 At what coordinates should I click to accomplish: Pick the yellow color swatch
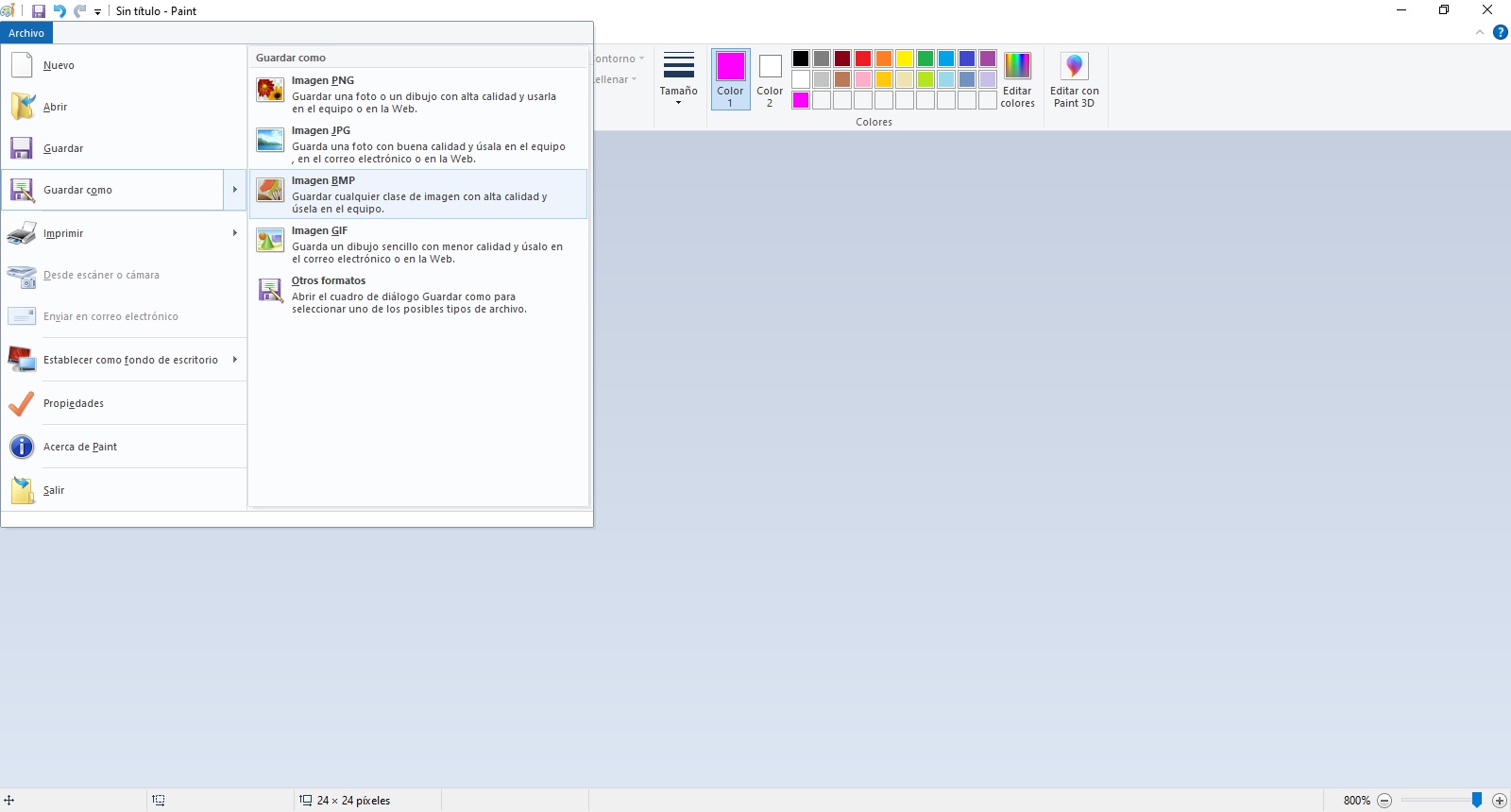tap(905, 59)
